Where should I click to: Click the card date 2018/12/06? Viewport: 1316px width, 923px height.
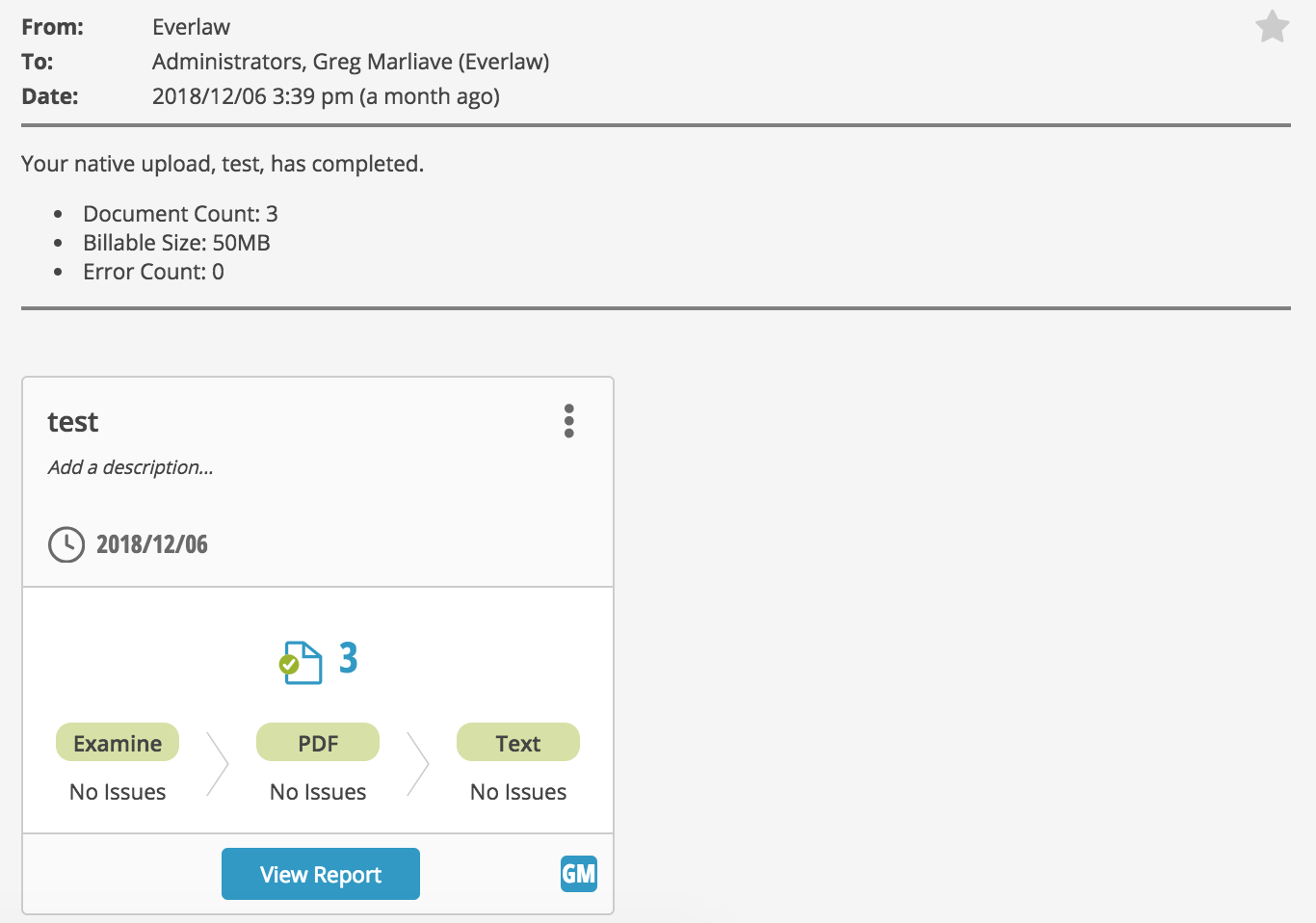pos(152,544)
